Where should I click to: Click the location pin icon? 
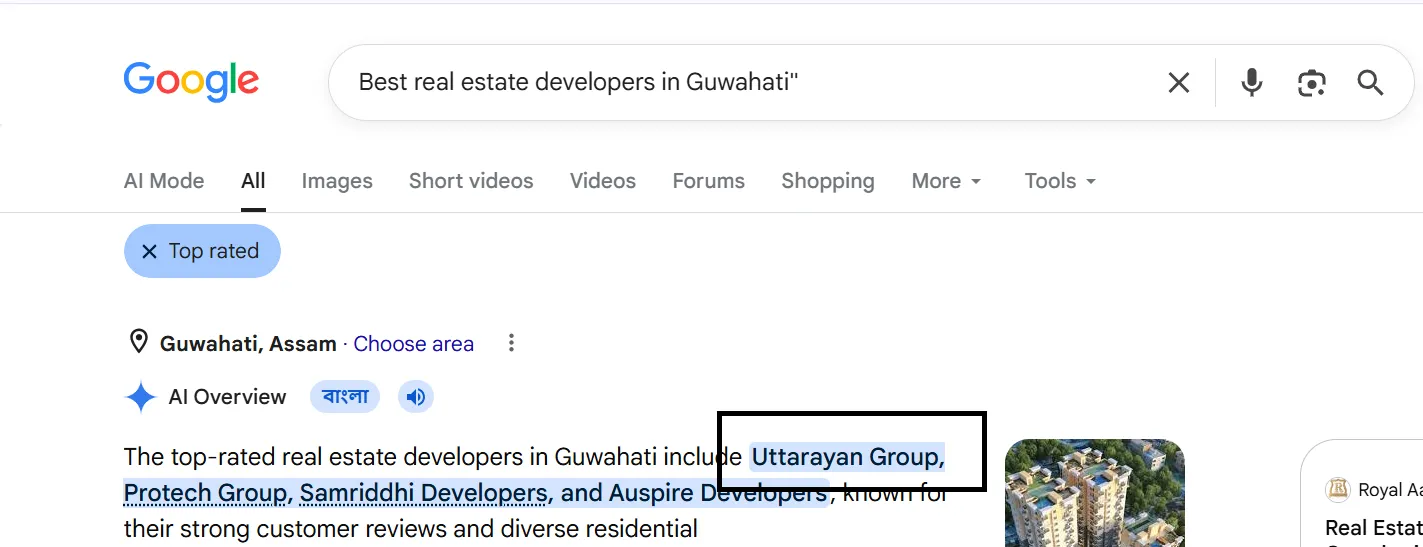coord(139,343)
